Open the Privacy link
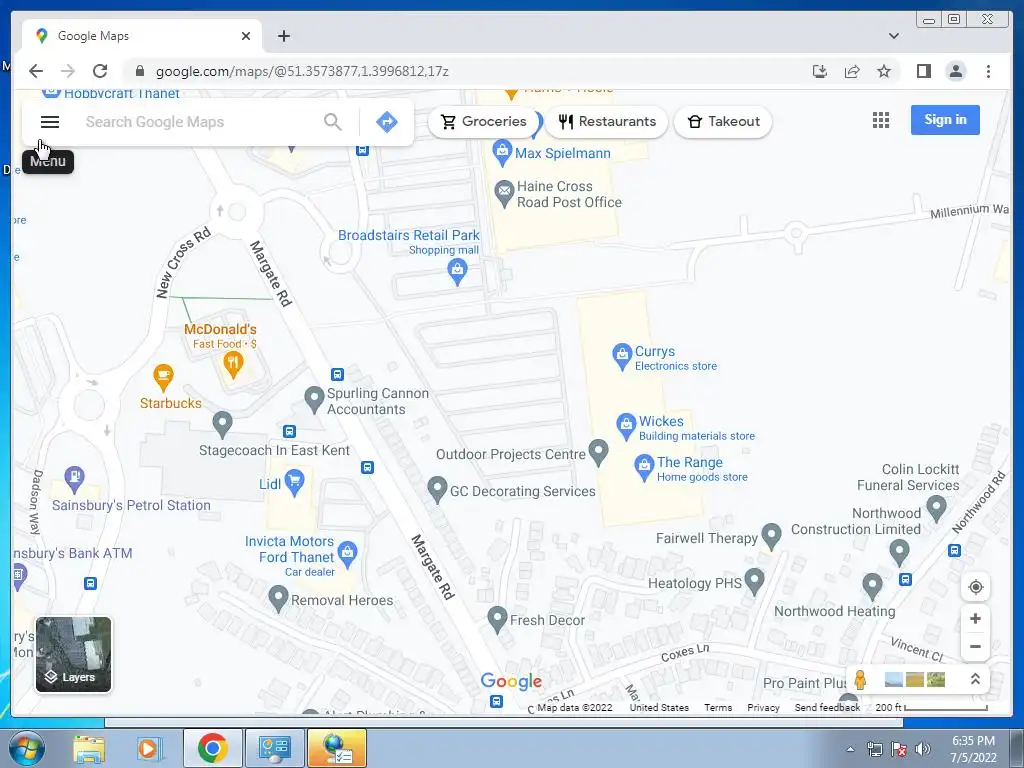The width and height of the screenshot is (1024, 768). [763, 707]
